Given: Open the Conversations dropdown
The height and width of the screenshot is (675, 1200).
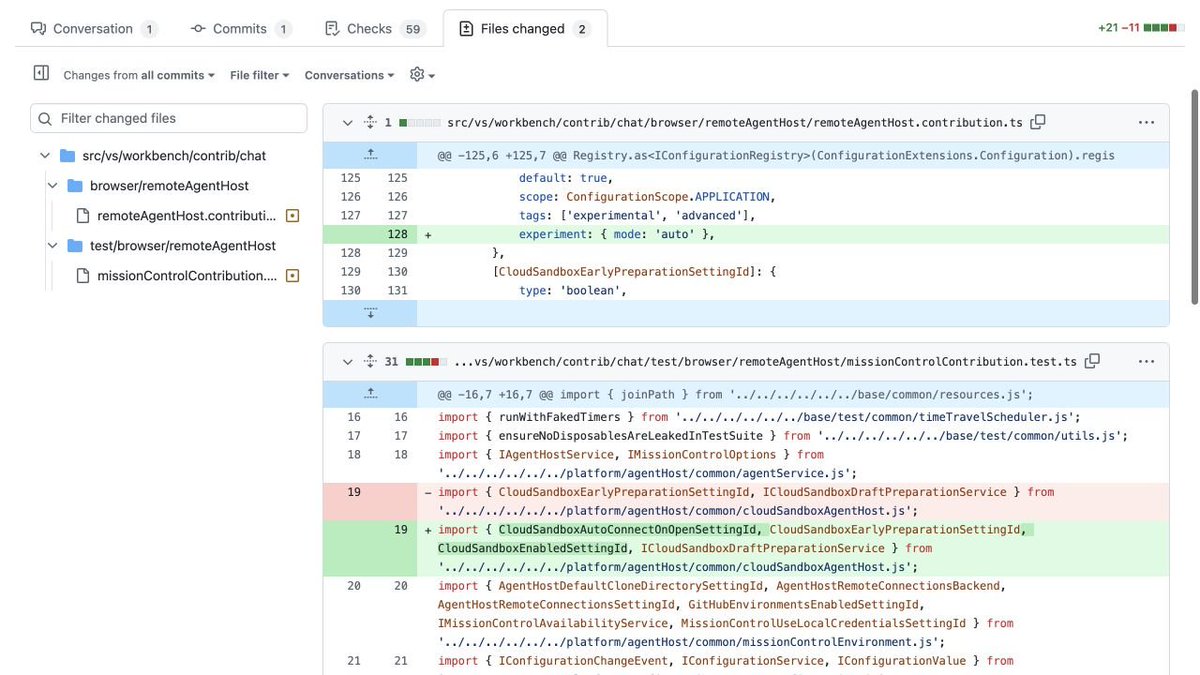Looking at the screenshot, I should [x=349, y=75].
